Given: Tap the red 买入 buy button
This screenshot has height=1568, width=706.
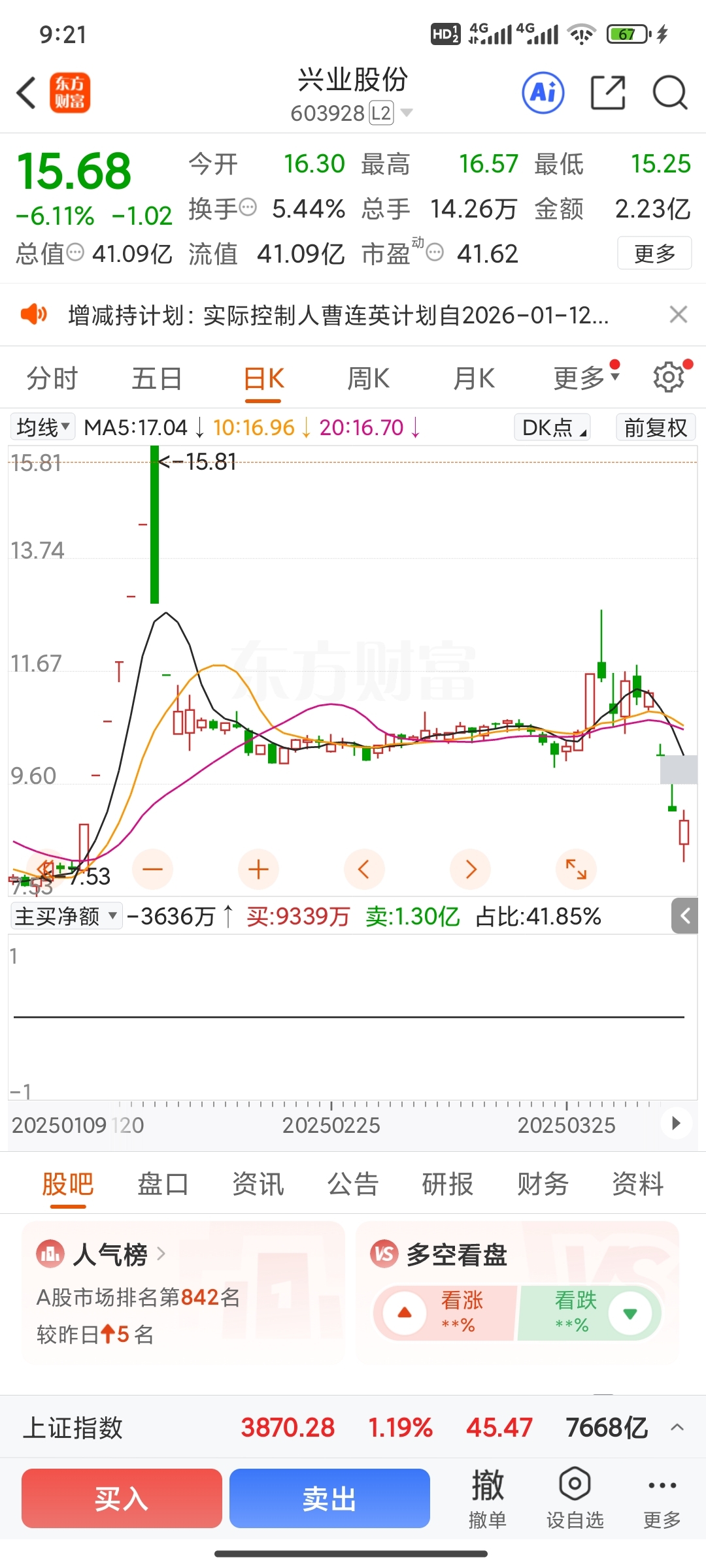Looking at the screenshot, I should pos(122,1498).
